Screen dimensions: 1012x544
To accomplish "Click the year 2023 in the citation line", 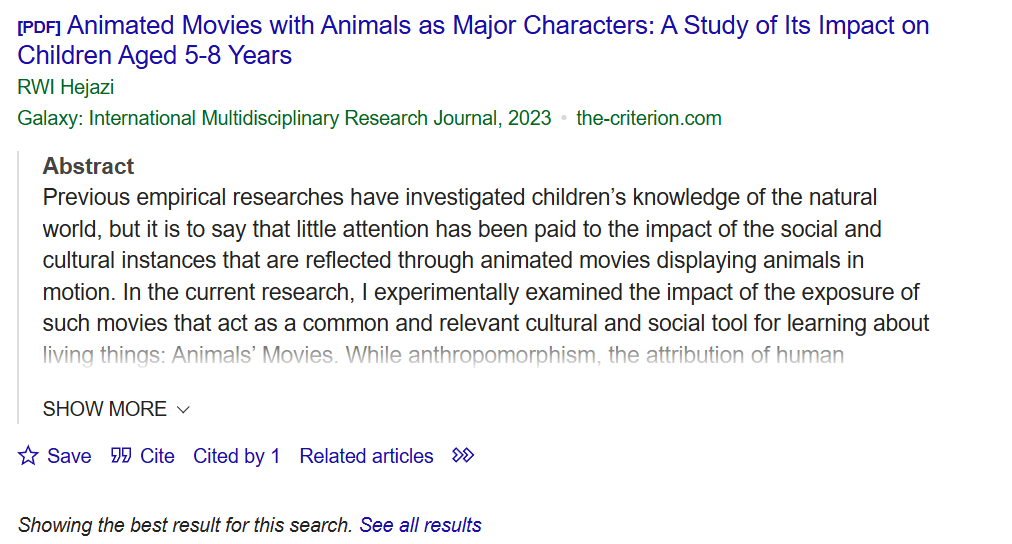I will coord(529,118).
